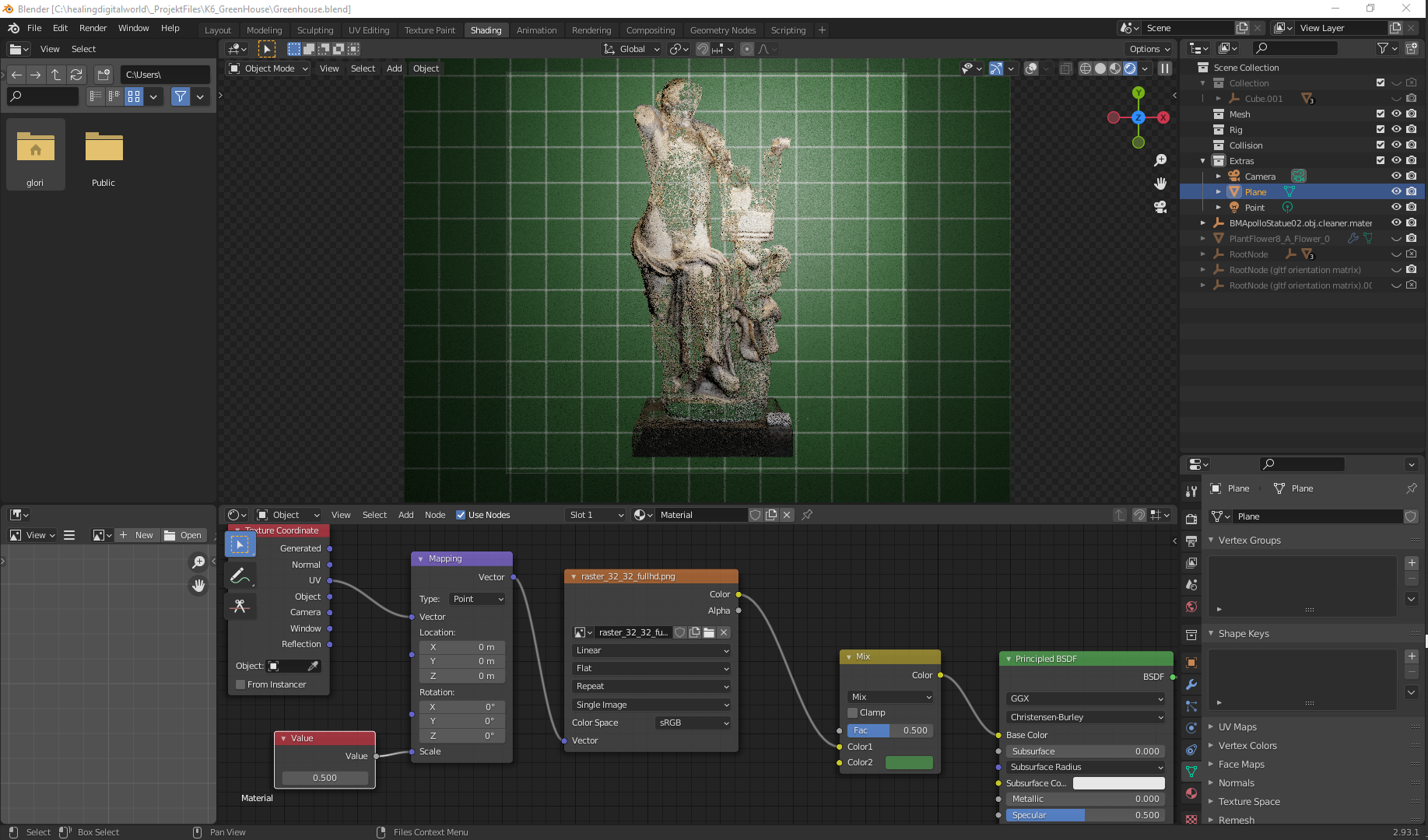Pause viewport rendering with the pause icon

(x=1165, y=68)
